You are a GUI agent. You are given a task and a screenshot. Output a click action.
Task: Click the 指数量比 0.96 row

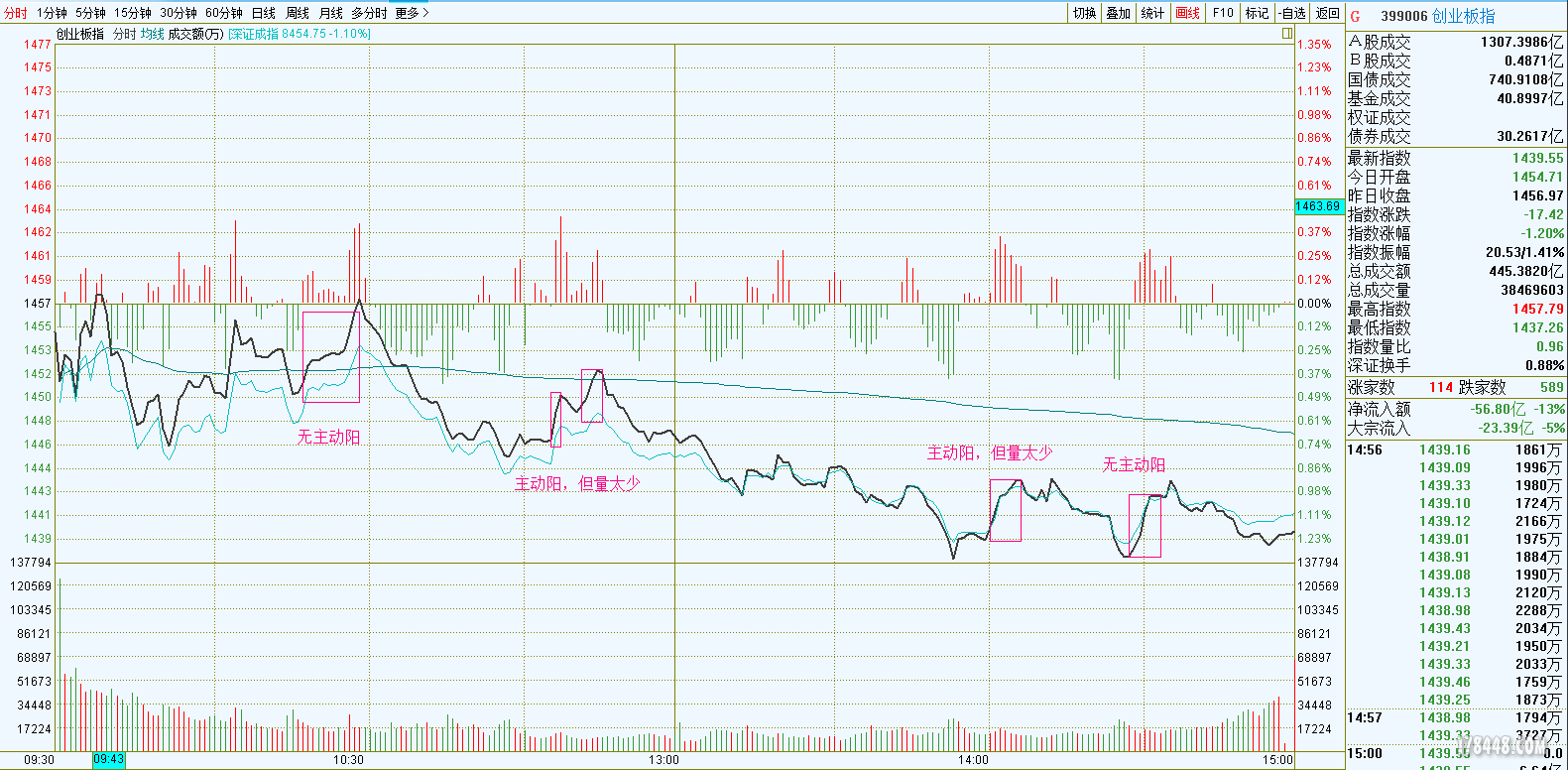(1456, 346)
